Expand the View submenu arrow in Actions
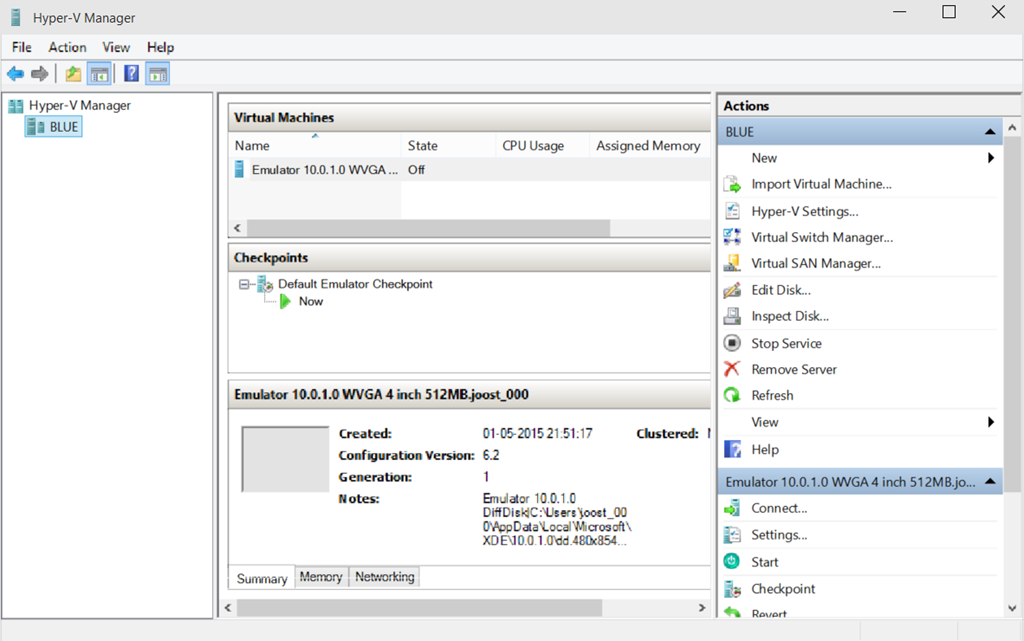This screenshot has width=1024, height=641. [x=991, y=422]
